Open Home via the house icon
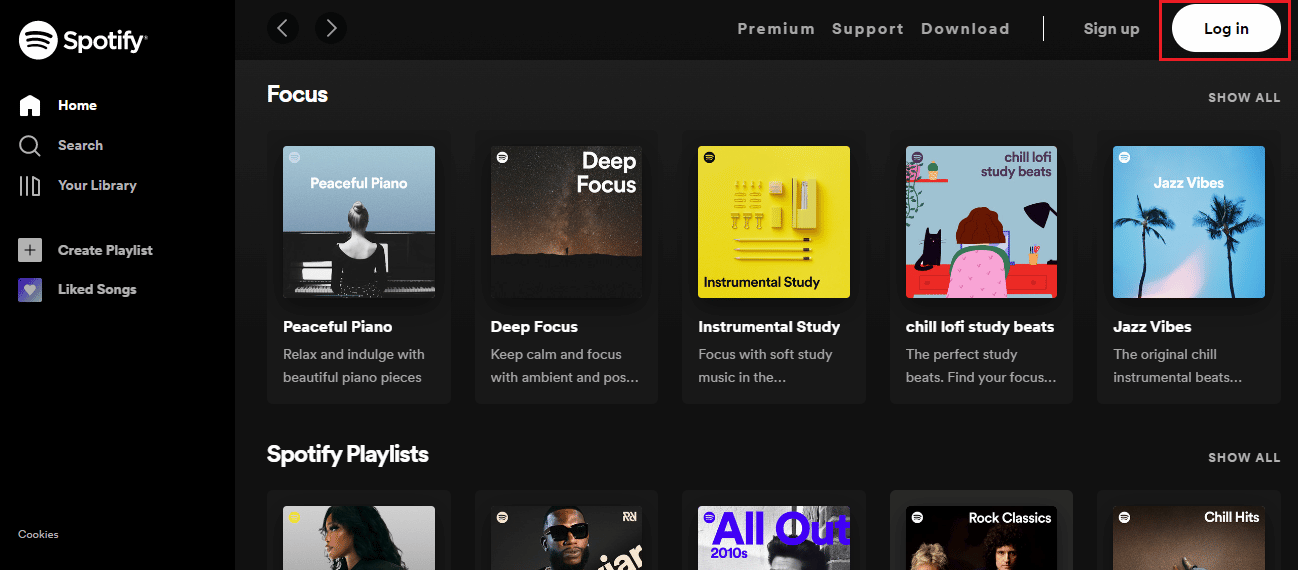The image size is (1298, 570). click(30, 105)
